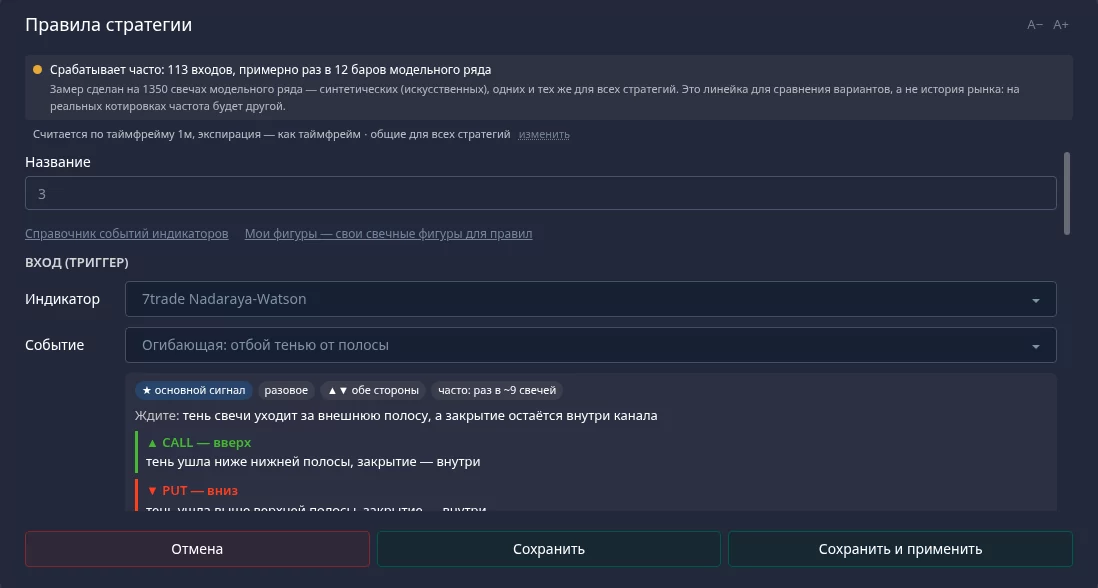Expand the Событие dropdown with Огибающая option
Image resolution: width=1098 pixels, height=588 pixels.
(x=590, y=345)
